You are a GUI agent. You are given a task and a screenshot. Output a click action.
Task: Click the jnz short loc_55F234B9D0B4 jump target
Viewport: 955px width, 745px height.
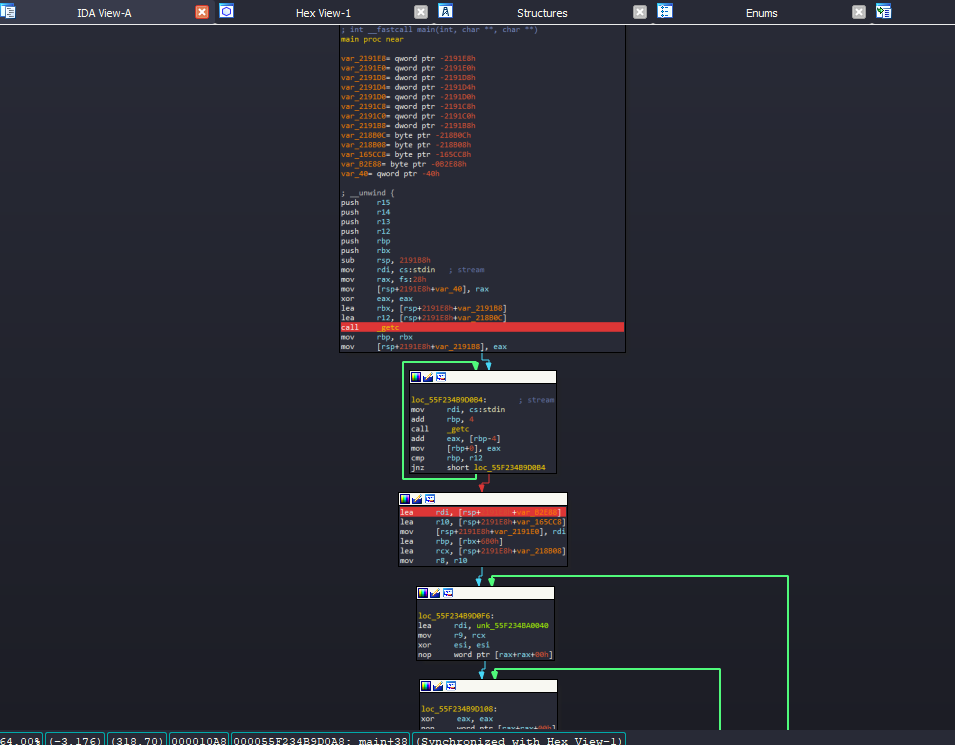(x=510, y=468)
